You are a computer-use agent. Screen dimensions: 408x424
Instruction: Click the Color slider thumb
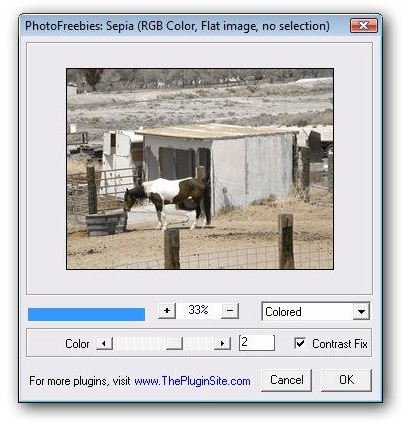[174, 343]
